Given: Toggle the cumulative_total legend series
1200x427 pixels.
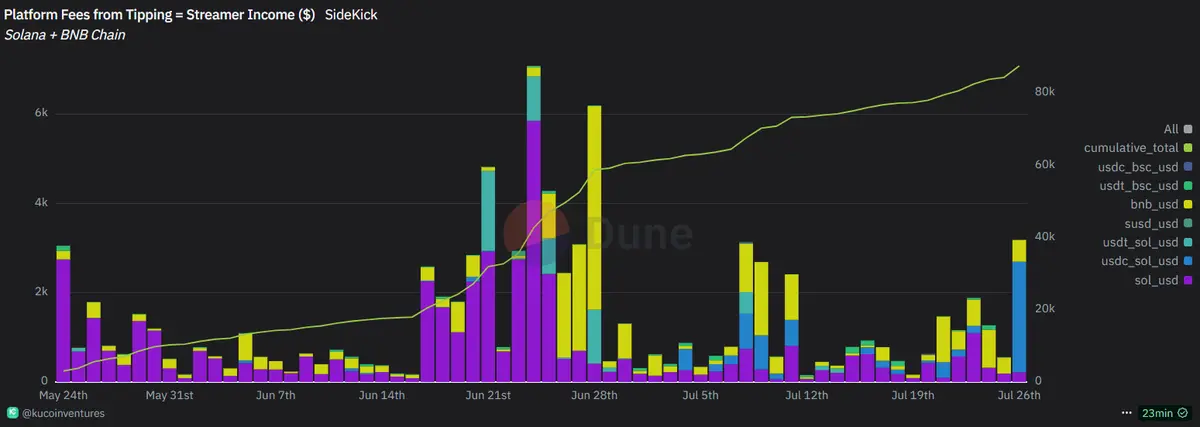Looking at the screenshot, I should (x=1138, y=148).
